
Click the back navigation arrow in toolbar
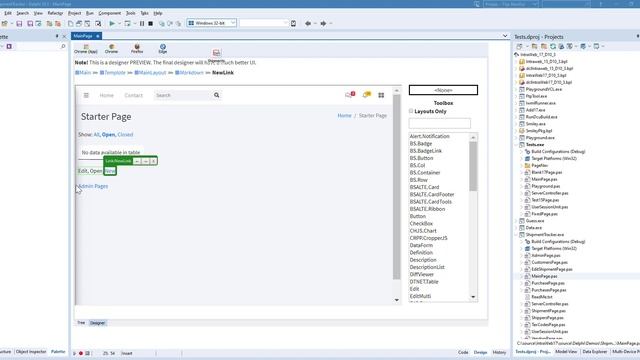308,23
